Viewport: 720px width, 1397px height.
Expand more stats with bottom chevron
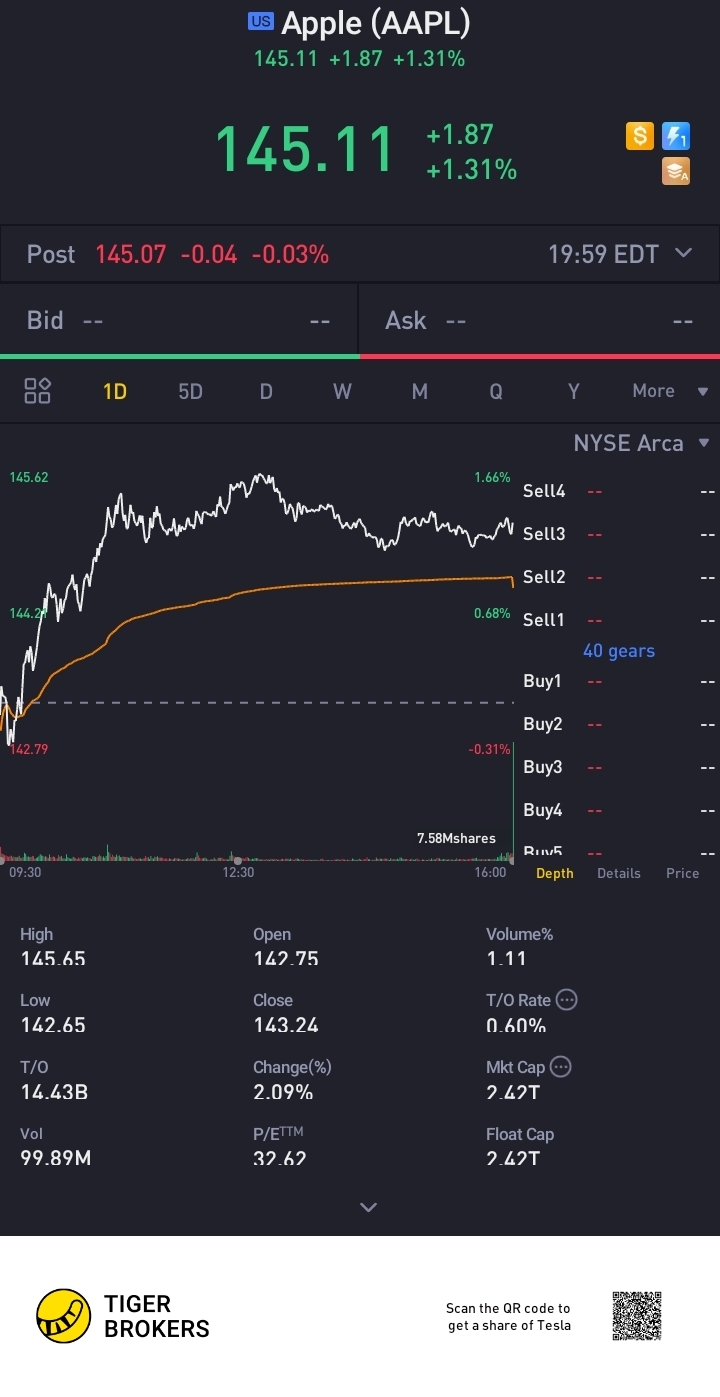[368, 1207]
